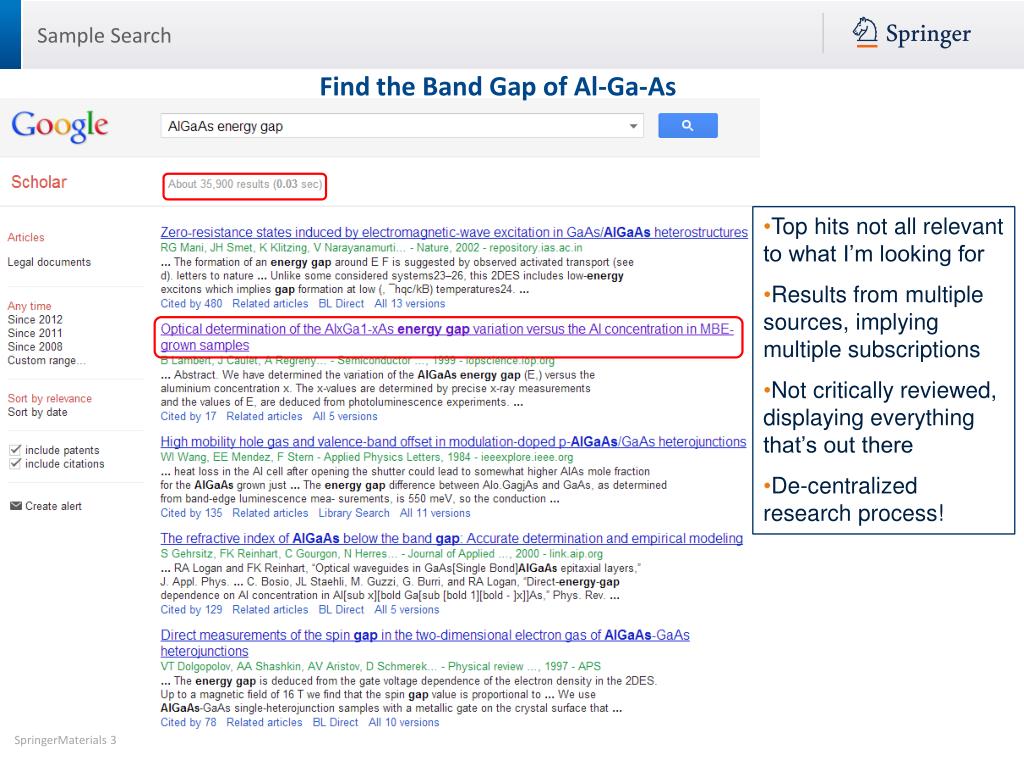Click Cited by 480
Screen dimensions: 1024x768
pyautogui.click(x=191, y=304)
